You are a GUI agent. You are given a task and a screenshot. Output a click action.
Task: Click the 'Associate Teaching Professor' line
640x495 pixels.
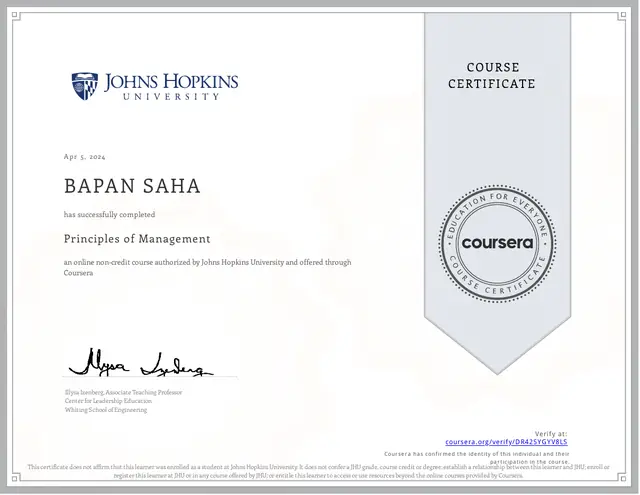123,393
